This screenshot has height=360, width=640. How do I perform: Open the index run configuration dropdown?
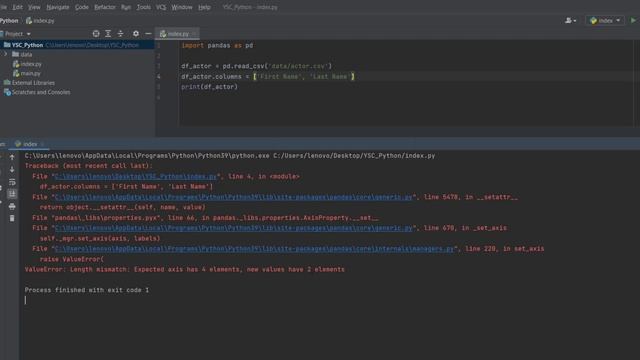coord(605,20)
